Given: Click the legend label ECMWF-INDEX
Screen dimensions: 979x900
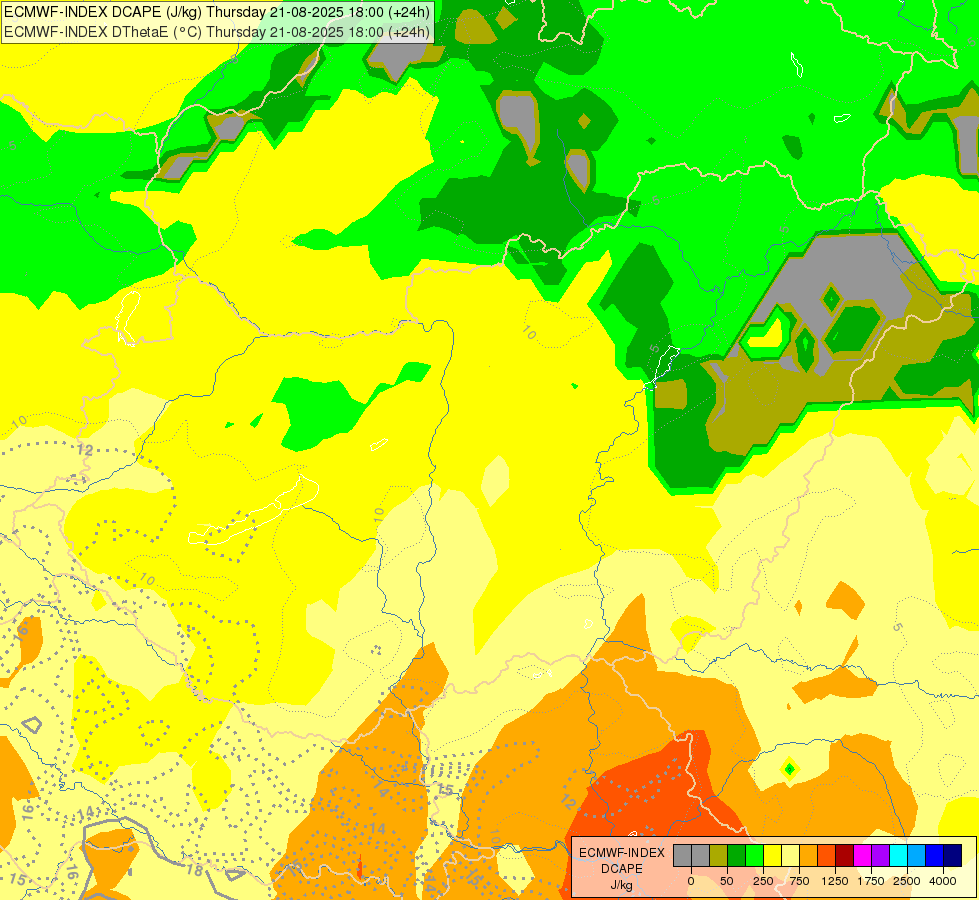Looking at the screenshot, I should 622,853.
